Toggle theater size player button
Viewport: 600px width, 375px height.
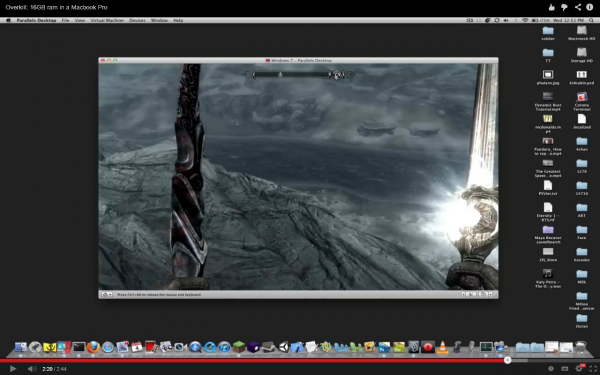(565, 368)
